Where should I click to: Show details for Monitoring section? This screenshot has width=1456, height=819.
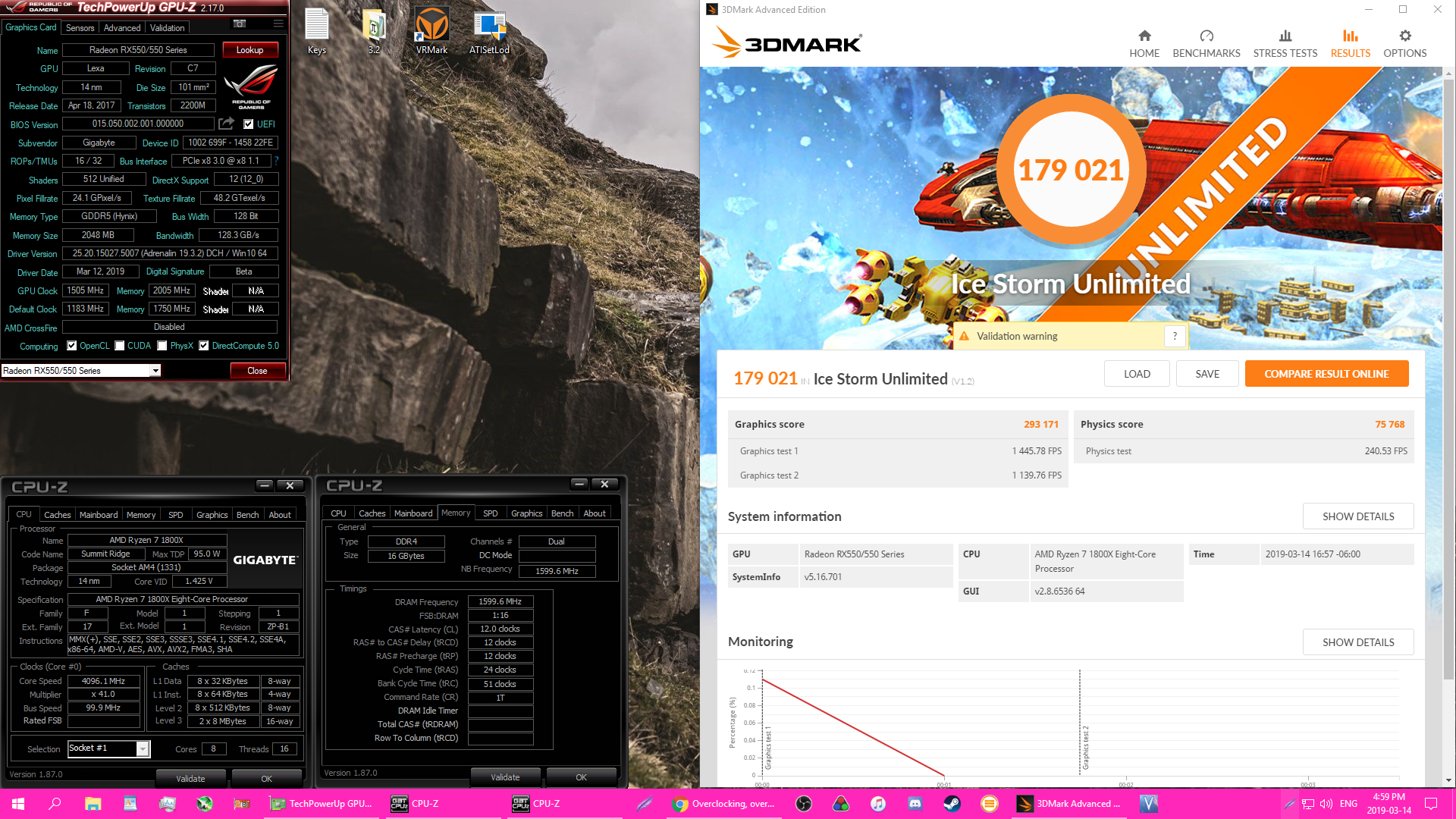tap(1358, 642)
